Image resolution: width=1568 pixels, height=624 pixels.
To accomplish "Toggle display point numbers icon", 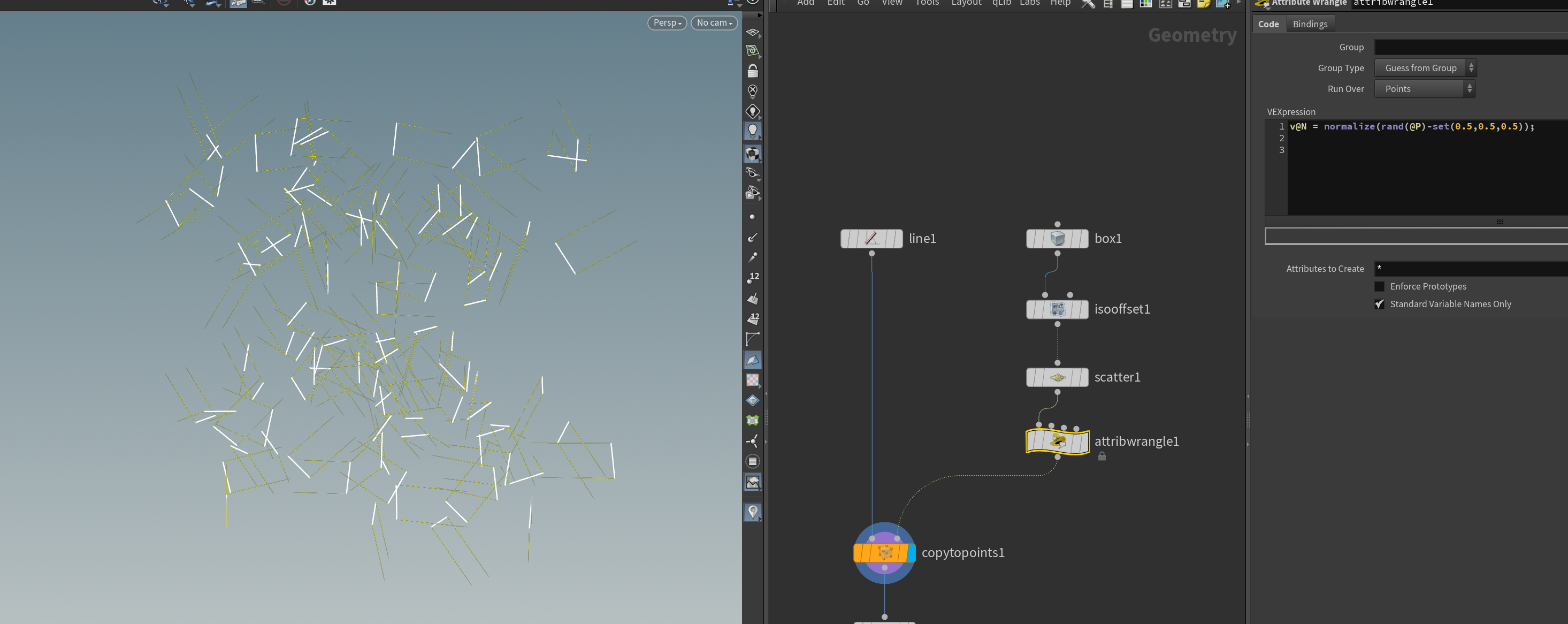I will tap(753, 278).
